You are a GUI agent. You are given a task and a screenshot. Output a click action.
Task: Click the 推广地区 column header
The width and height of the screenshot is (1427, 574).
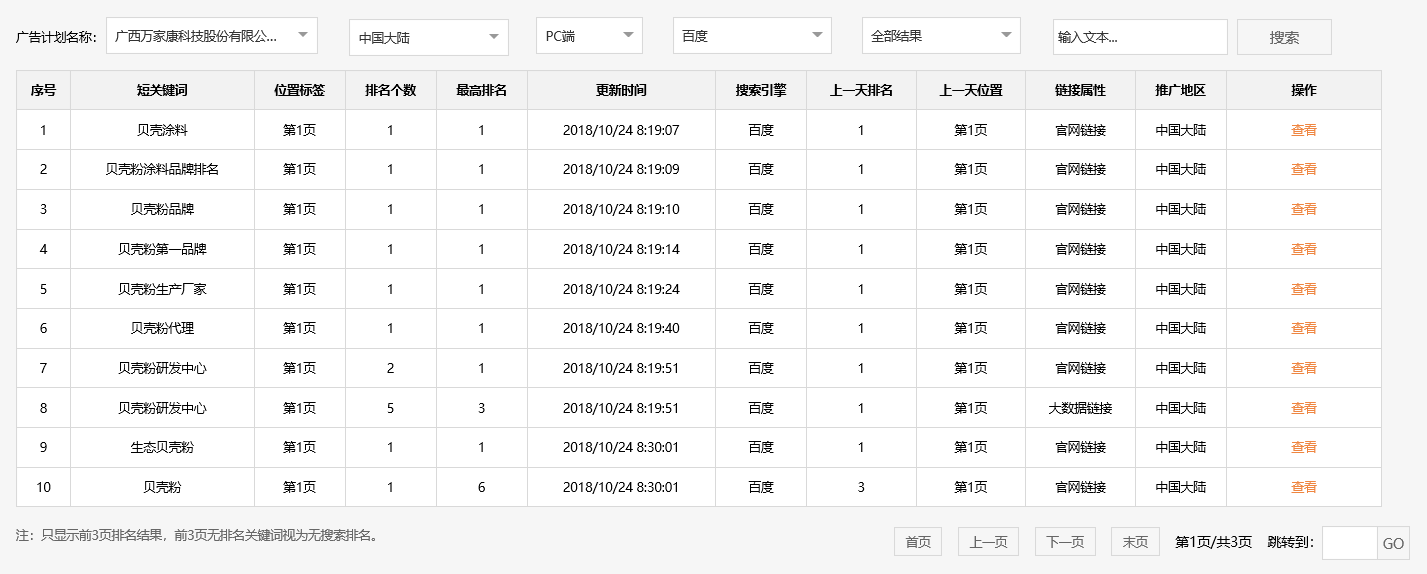pos(1181,90)
